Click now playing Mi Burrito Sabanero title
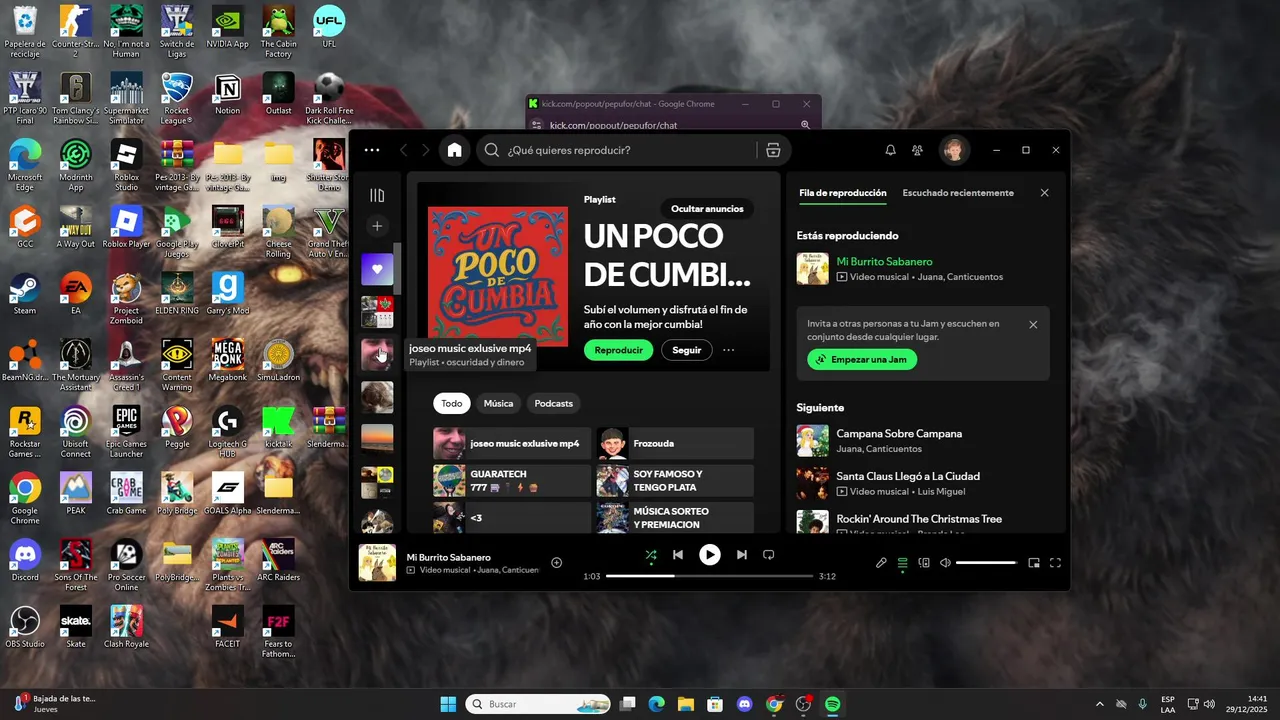This screenshot has width=1280, height=720. (x=884, y=261)
